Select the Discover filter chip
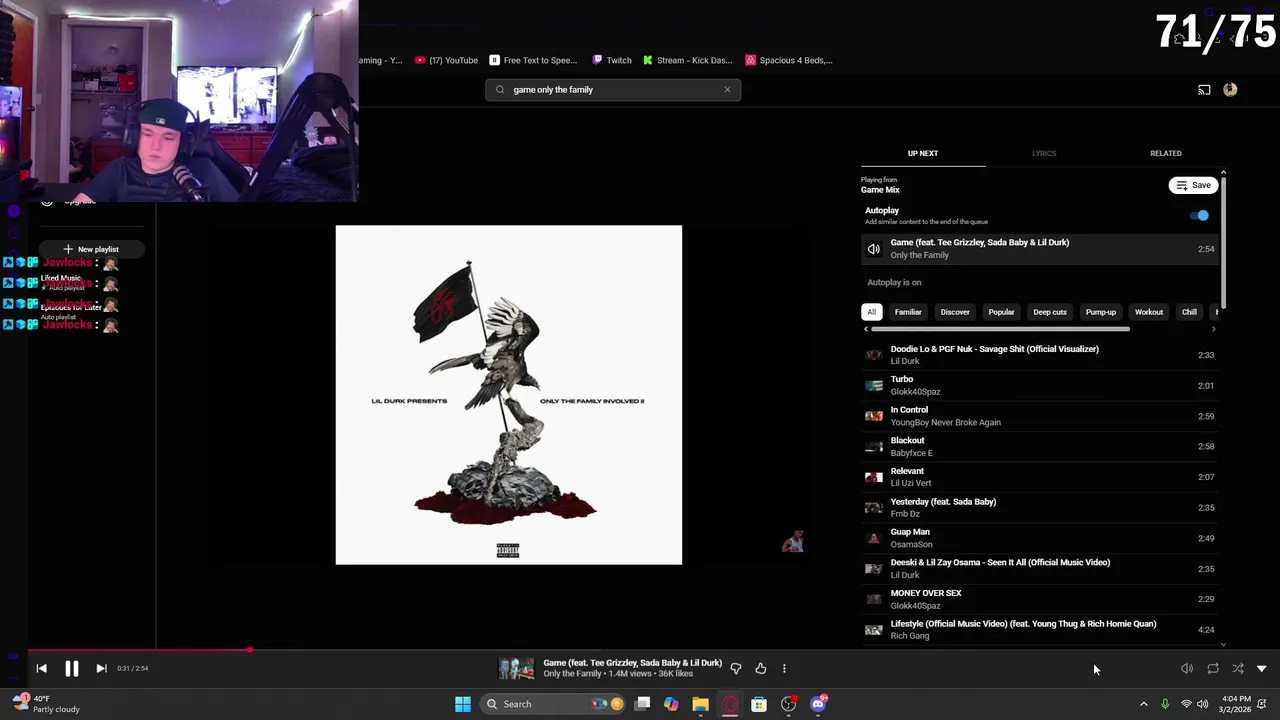 [955, 312]
